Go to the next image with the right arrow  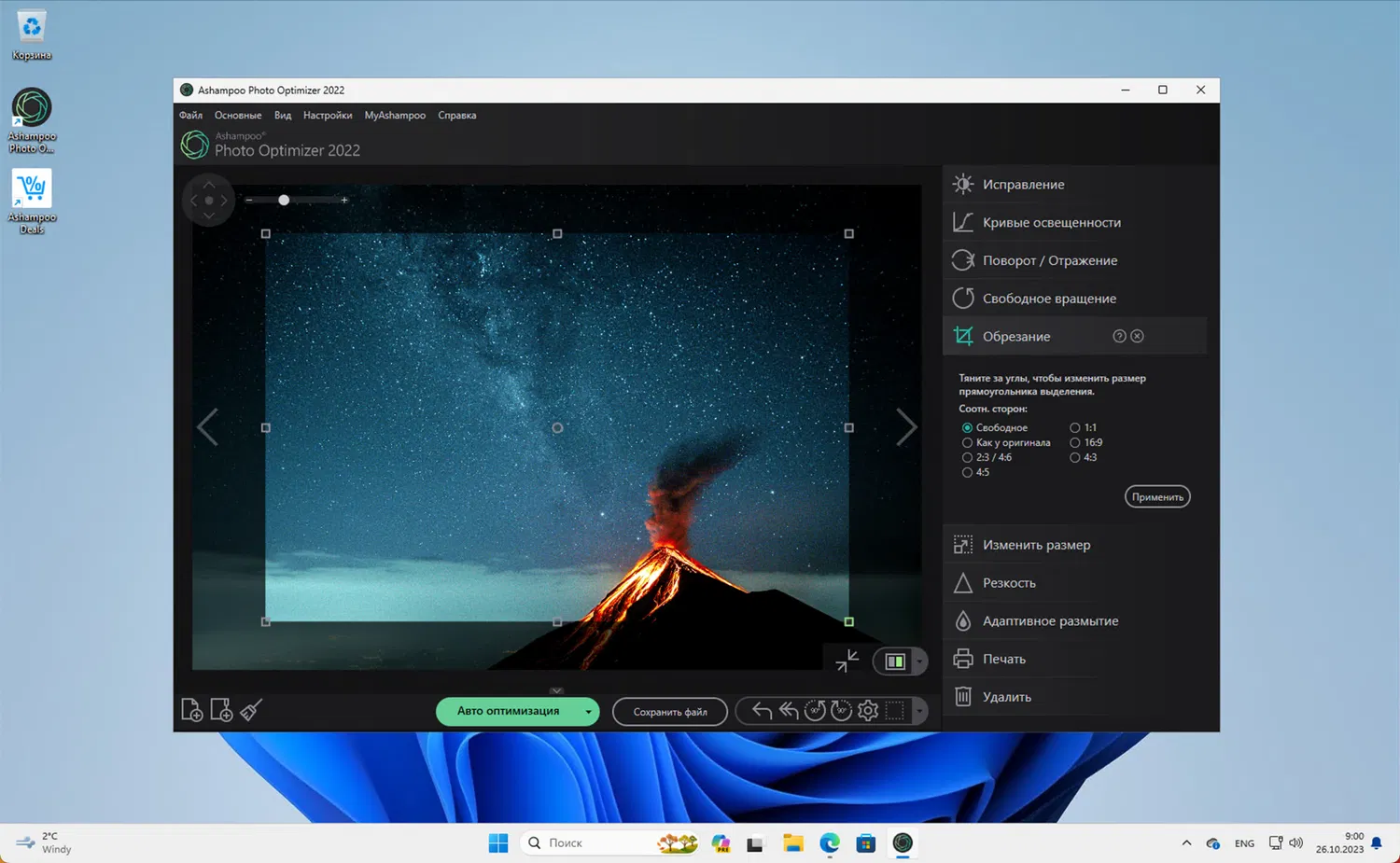905,427
